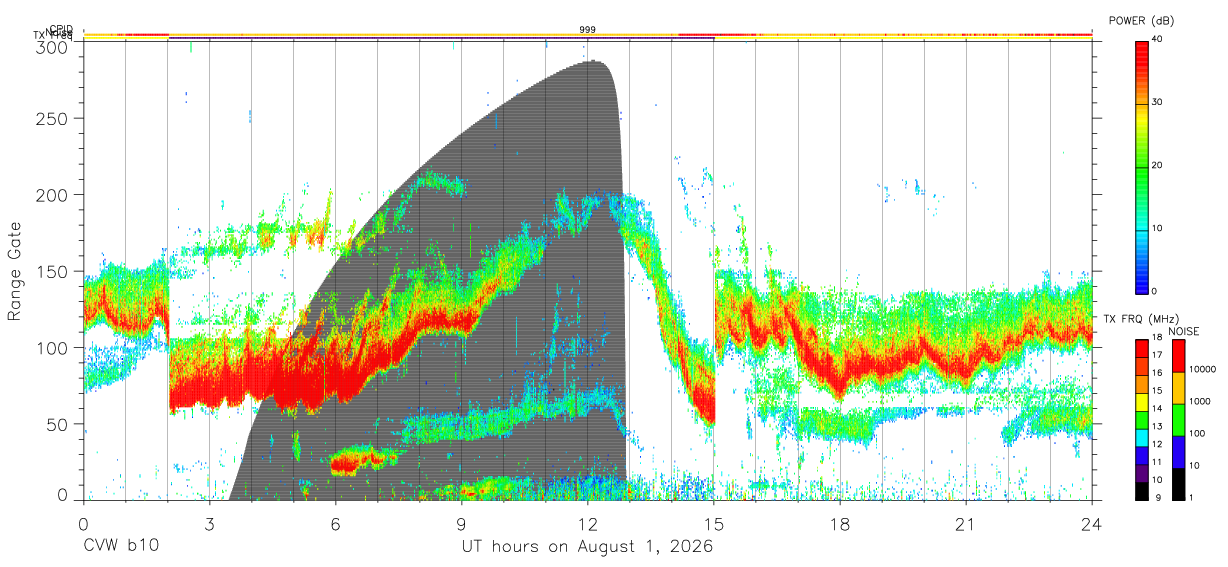Click the 30 tick on power scale
This screenshot has width=1228, height=567.
click(x=1156, y=103)
